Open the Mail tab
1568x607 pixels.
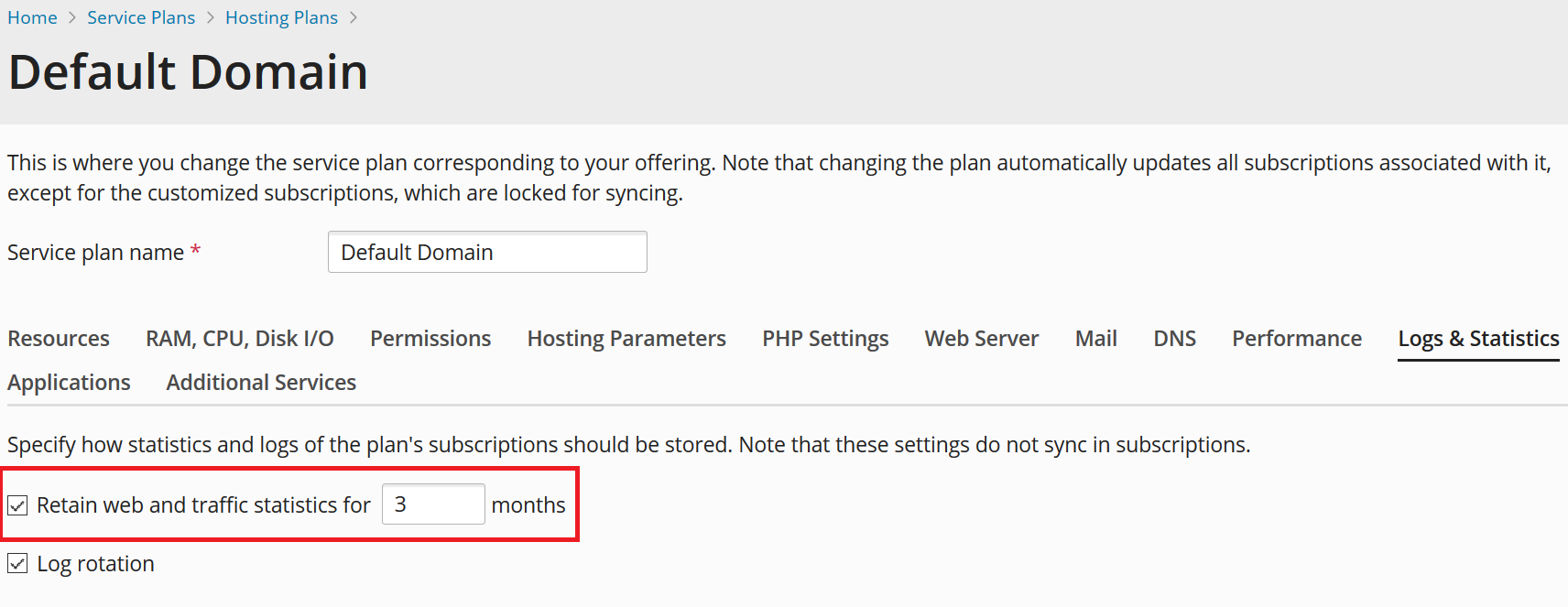(1095, 339)
